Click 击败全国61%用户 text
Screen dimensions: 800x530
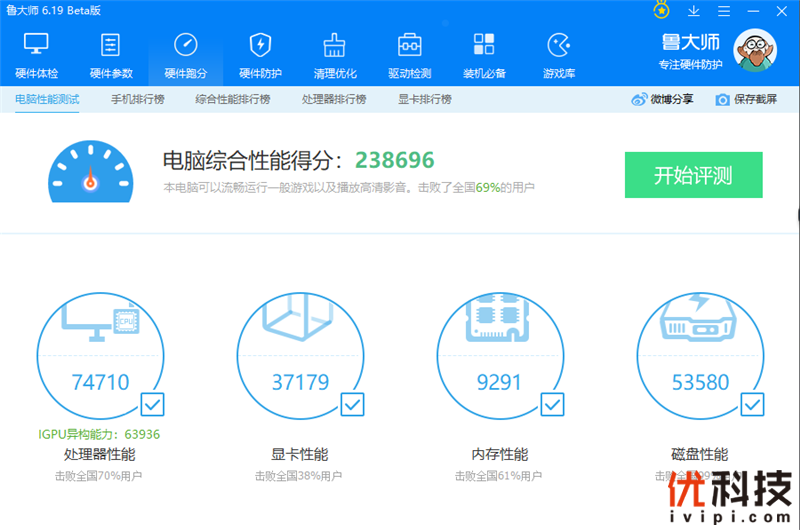coord(498,476)
